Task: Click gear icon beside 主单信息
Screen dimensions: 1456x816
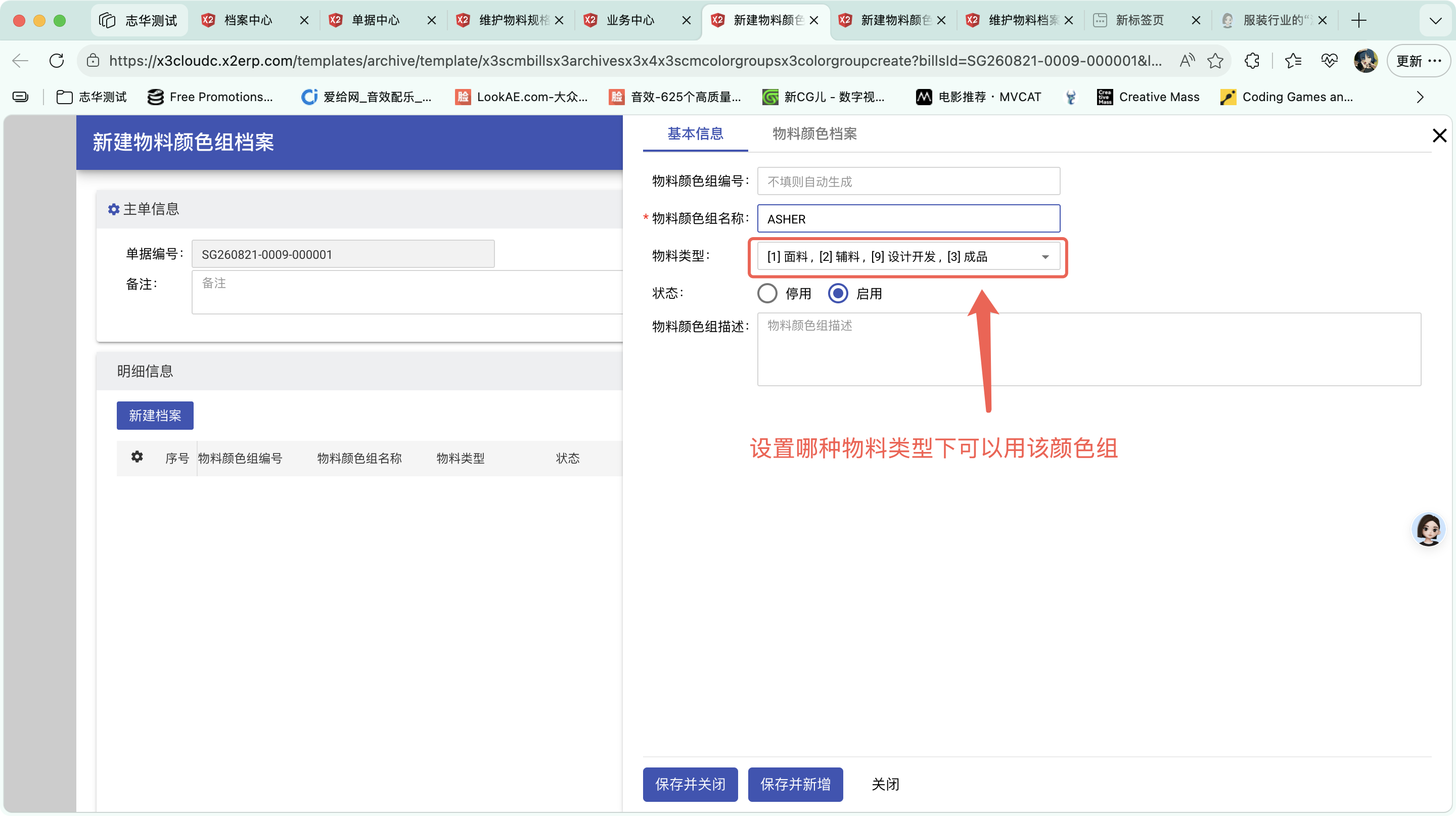Action: click(x=114, y=210)
